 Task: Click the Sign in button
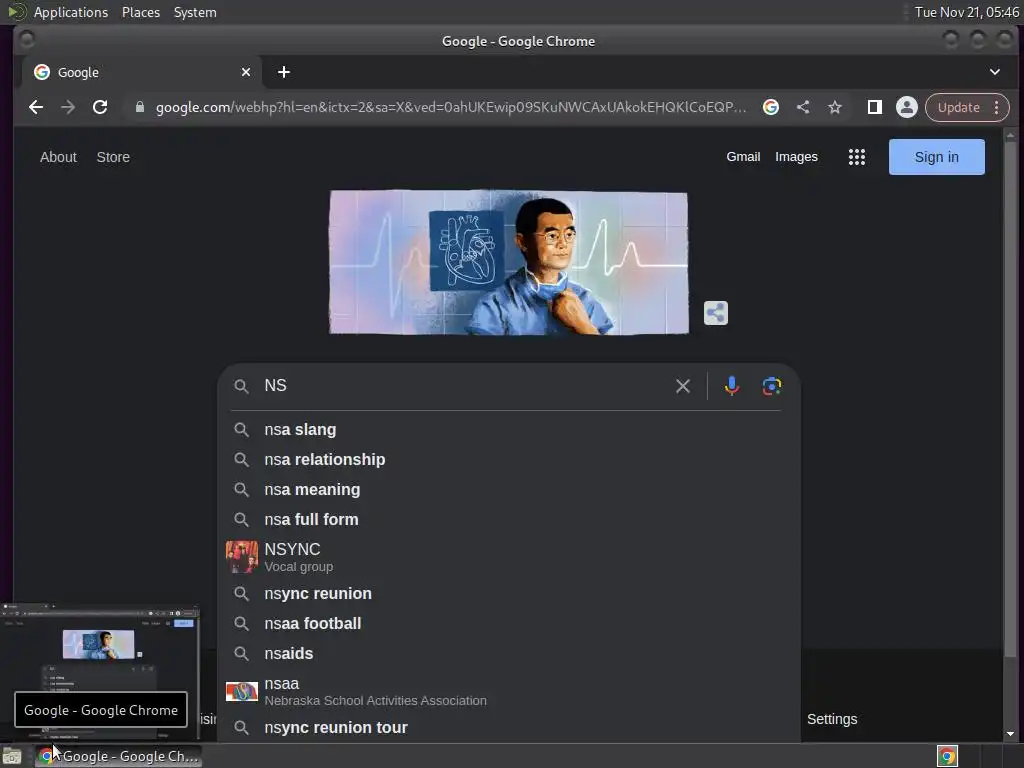pyautogui.click(x=936, y=157)
